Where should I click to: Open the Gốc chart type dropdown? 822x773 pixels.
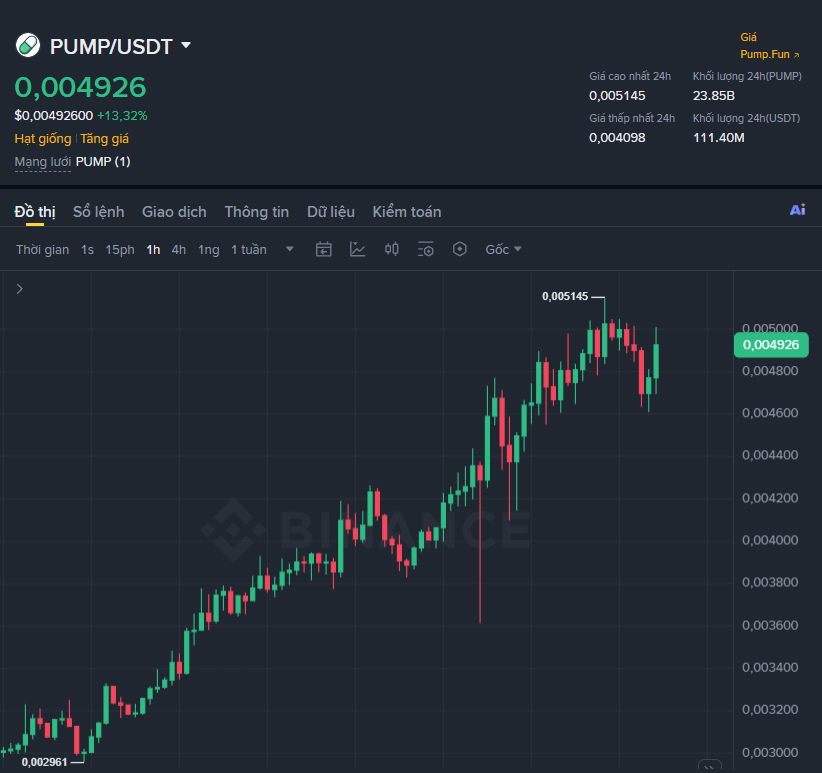tap(503, 249)
